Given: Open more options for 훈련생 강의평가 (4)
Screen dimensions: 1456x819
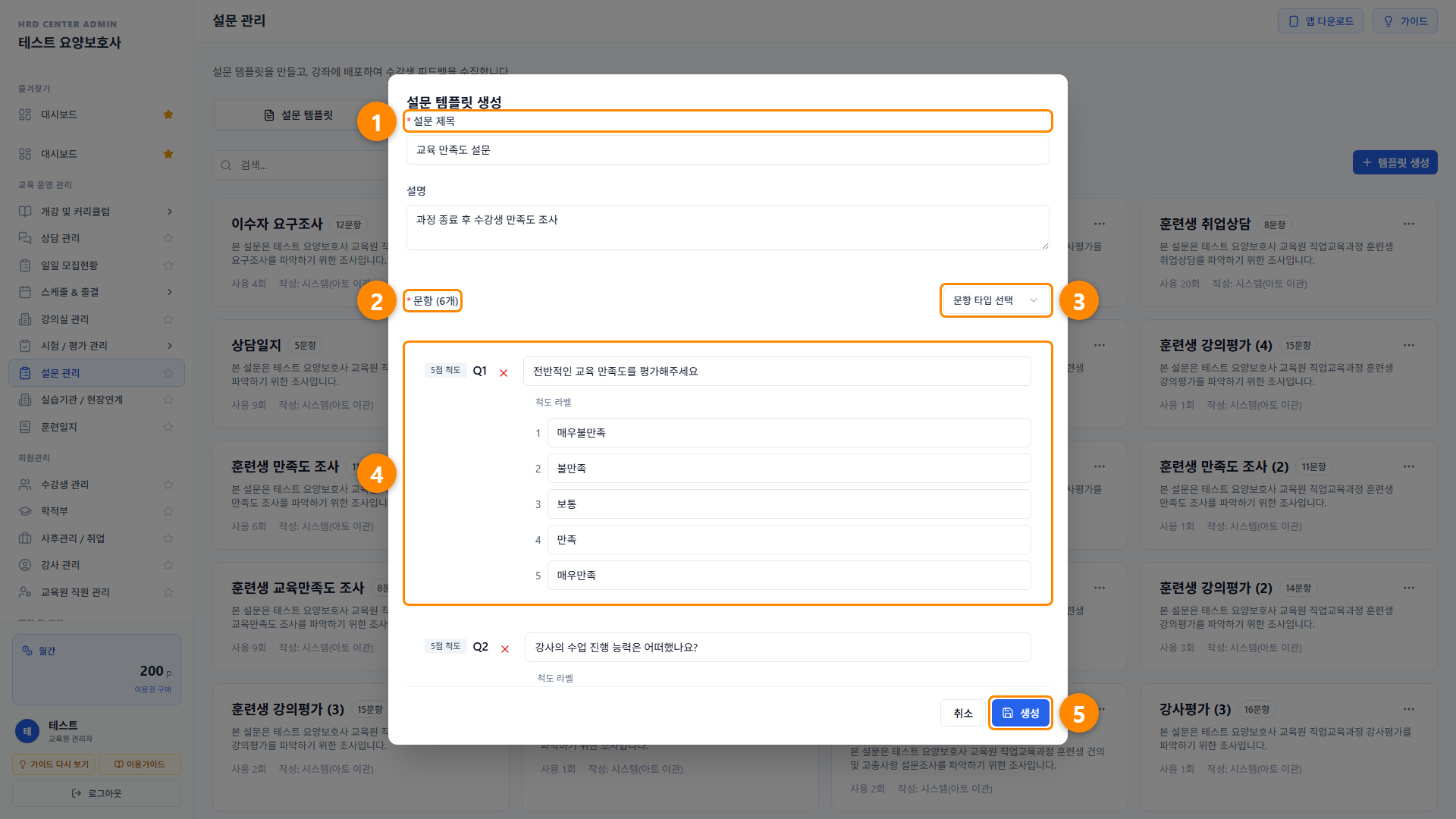Looking at the screenshot, I should click(x=1408, y=345).
